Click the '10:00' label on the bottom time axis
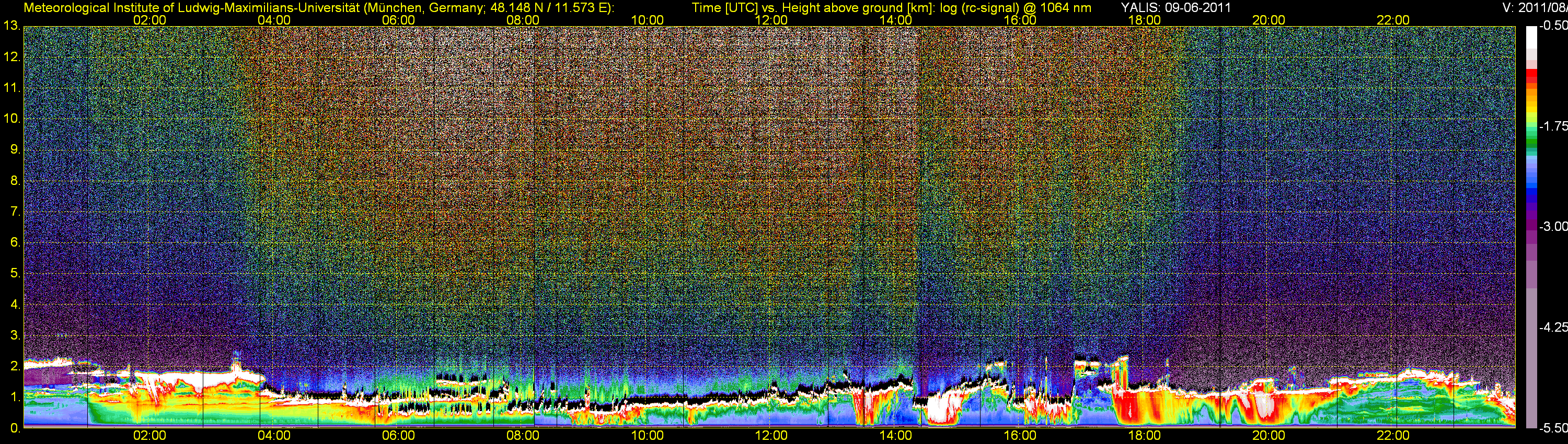This screenshot has width=1568, height=444. [647, 436]
